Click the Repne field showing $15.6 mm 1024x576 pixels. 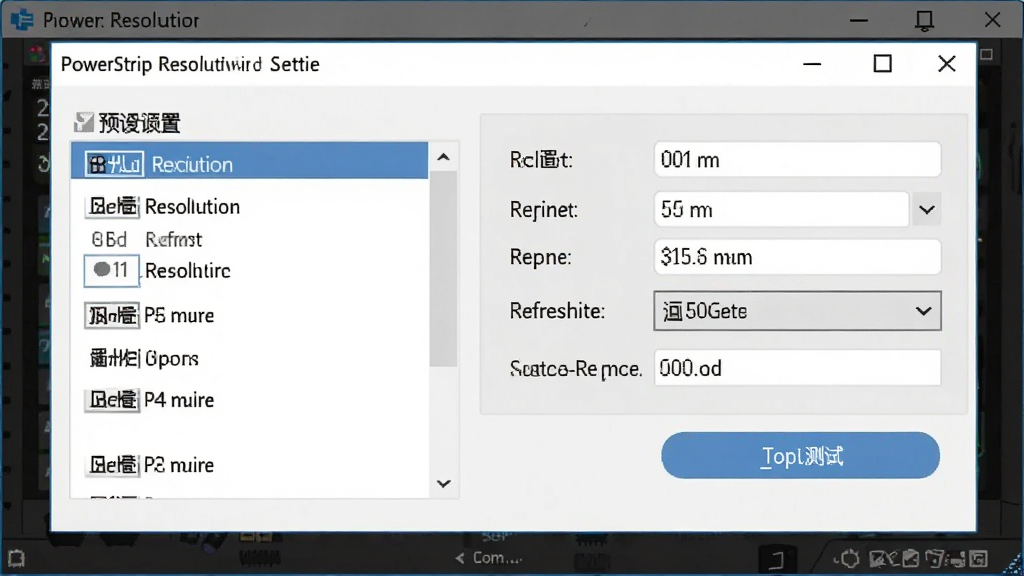(797, 257)
